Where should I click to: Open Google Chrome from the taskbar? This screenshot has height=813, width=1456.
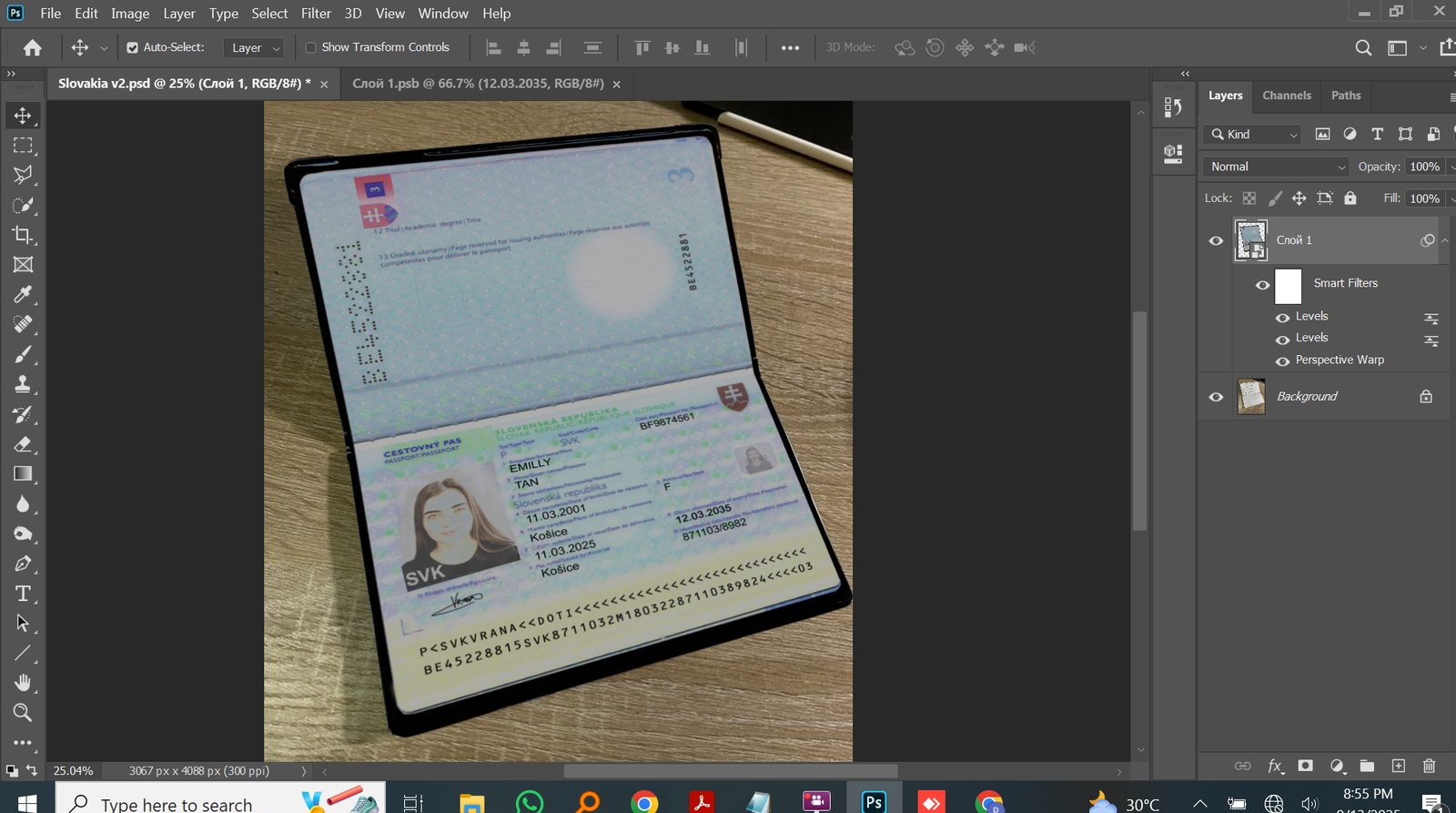click(x=644, y=802)
